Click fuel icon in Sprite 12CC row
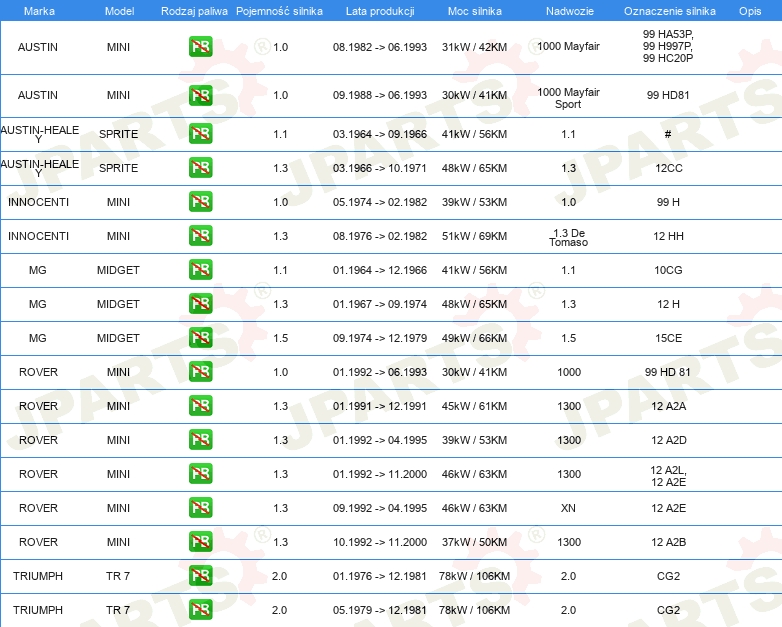This screenshot has height=627, width=782. coord(200,168)
